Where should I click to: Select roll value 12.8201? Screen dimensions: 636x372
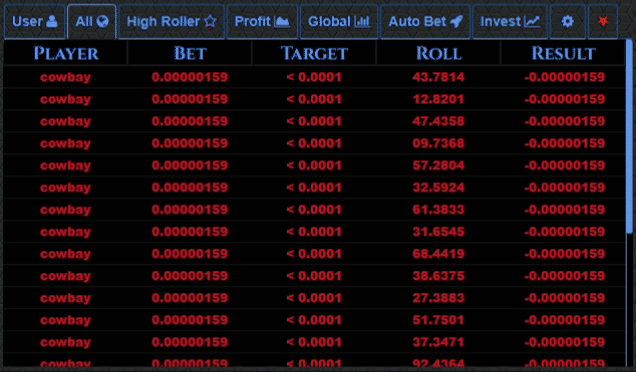coord(438,99)
